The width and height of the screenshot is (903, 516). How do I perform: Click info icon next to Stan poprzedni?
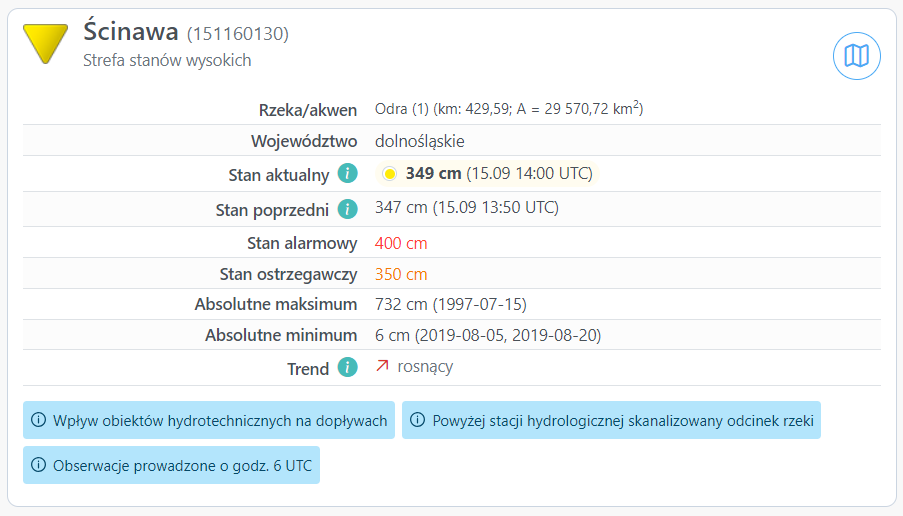[347, 209]
